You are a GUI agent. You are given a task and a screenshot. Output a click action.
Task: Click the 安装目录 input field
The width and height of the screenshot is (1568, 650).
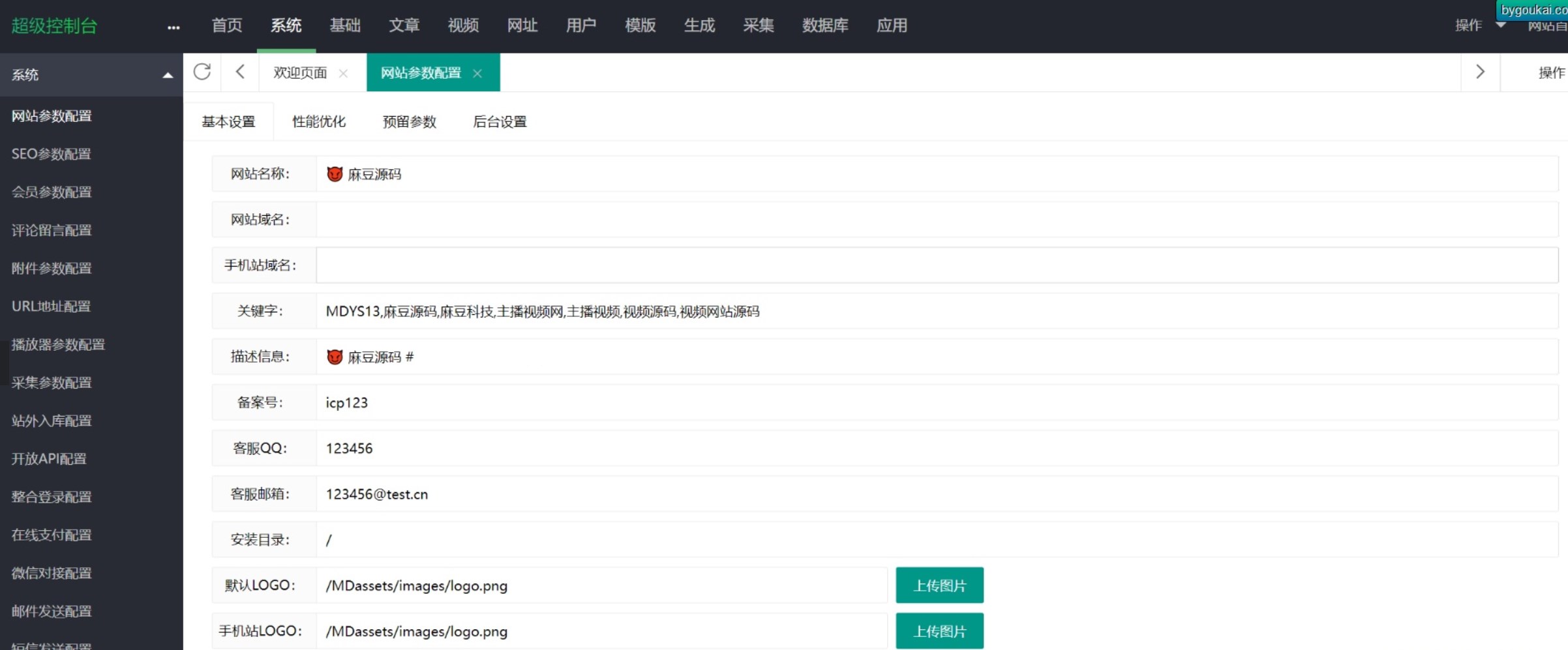[937, 539]
